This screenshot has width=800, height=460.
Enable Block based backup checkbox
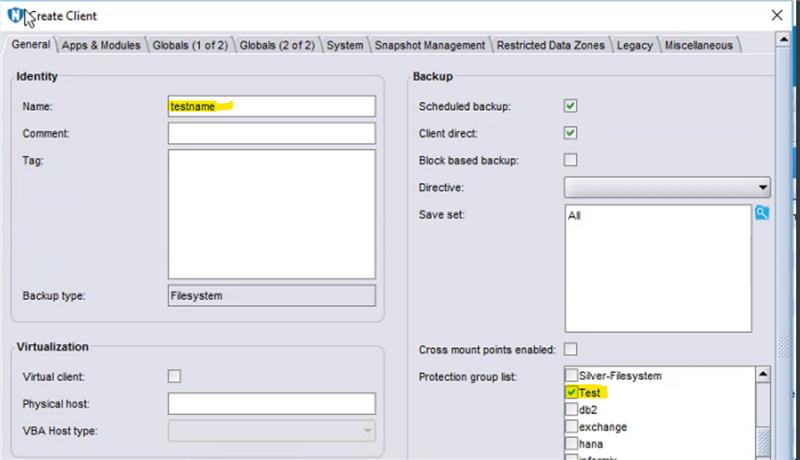(570, 160)
